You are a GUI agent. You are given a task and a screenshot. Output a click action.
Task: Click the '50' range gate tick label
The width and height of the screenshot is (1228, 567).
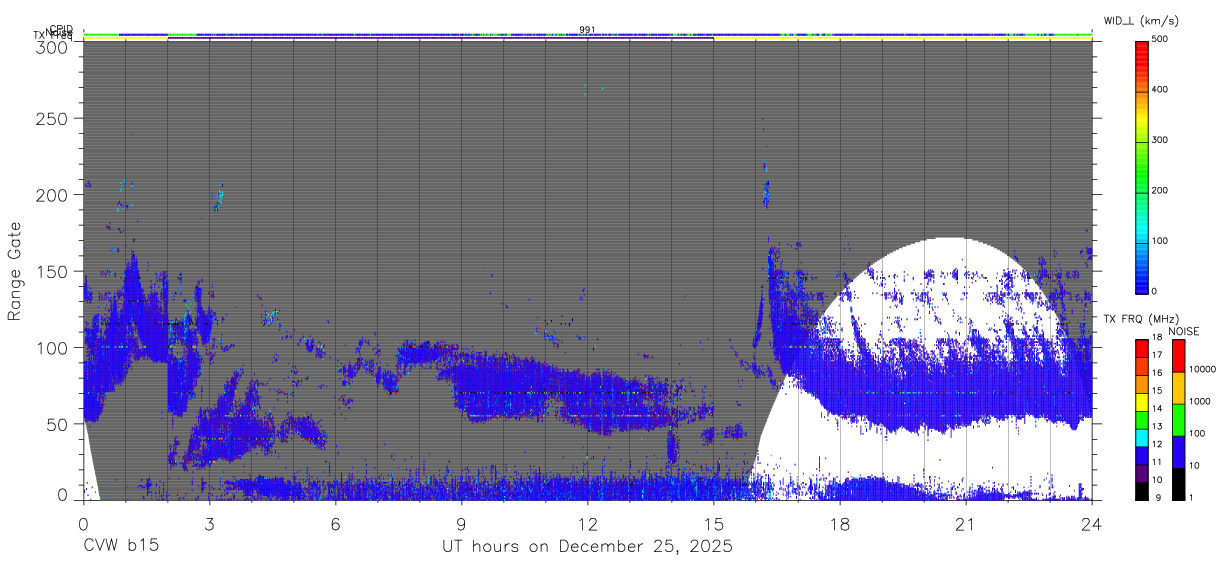click(59, 424)
